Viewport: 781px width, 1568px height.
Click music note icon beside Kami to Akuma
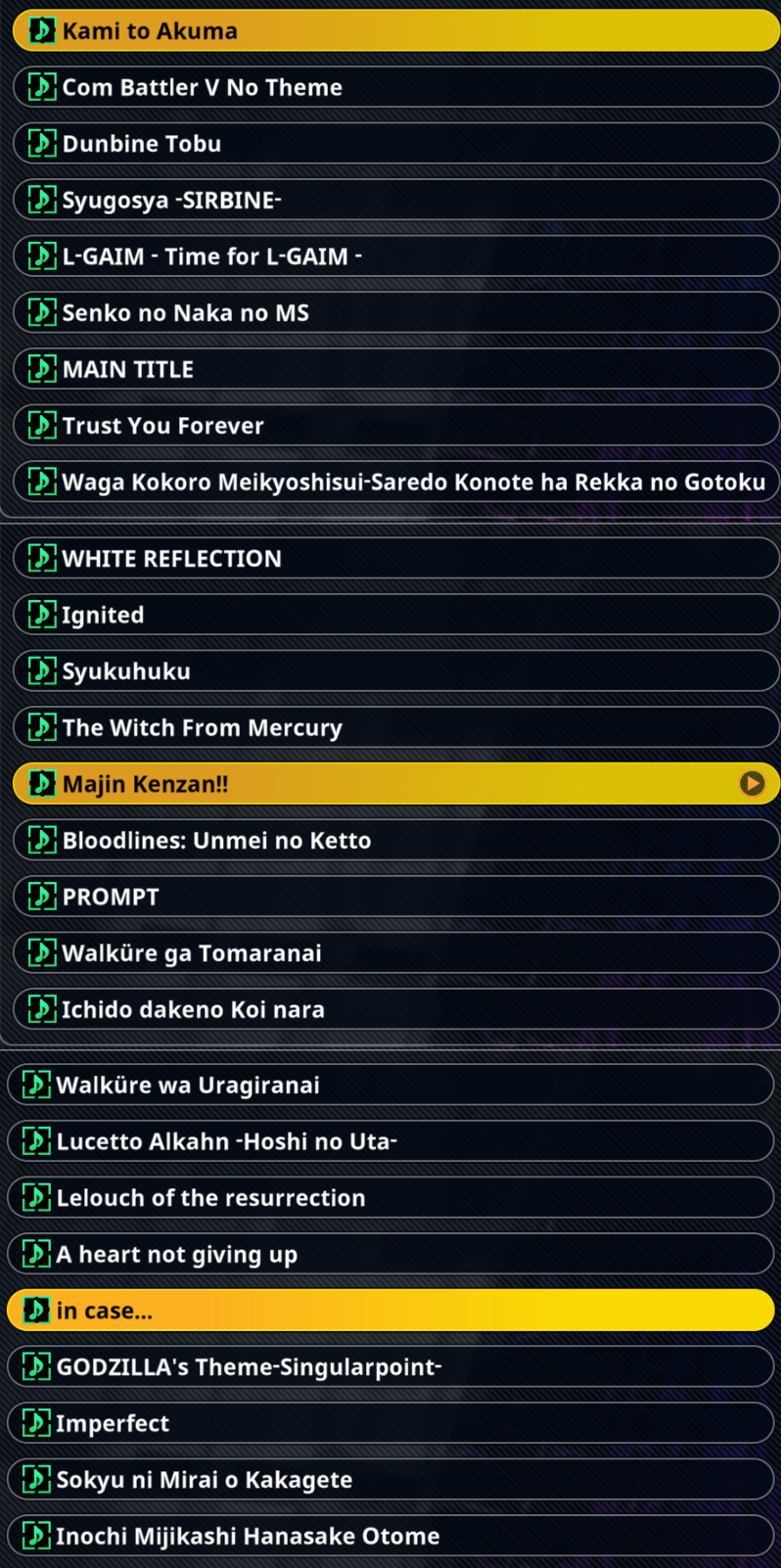[41, 30]
